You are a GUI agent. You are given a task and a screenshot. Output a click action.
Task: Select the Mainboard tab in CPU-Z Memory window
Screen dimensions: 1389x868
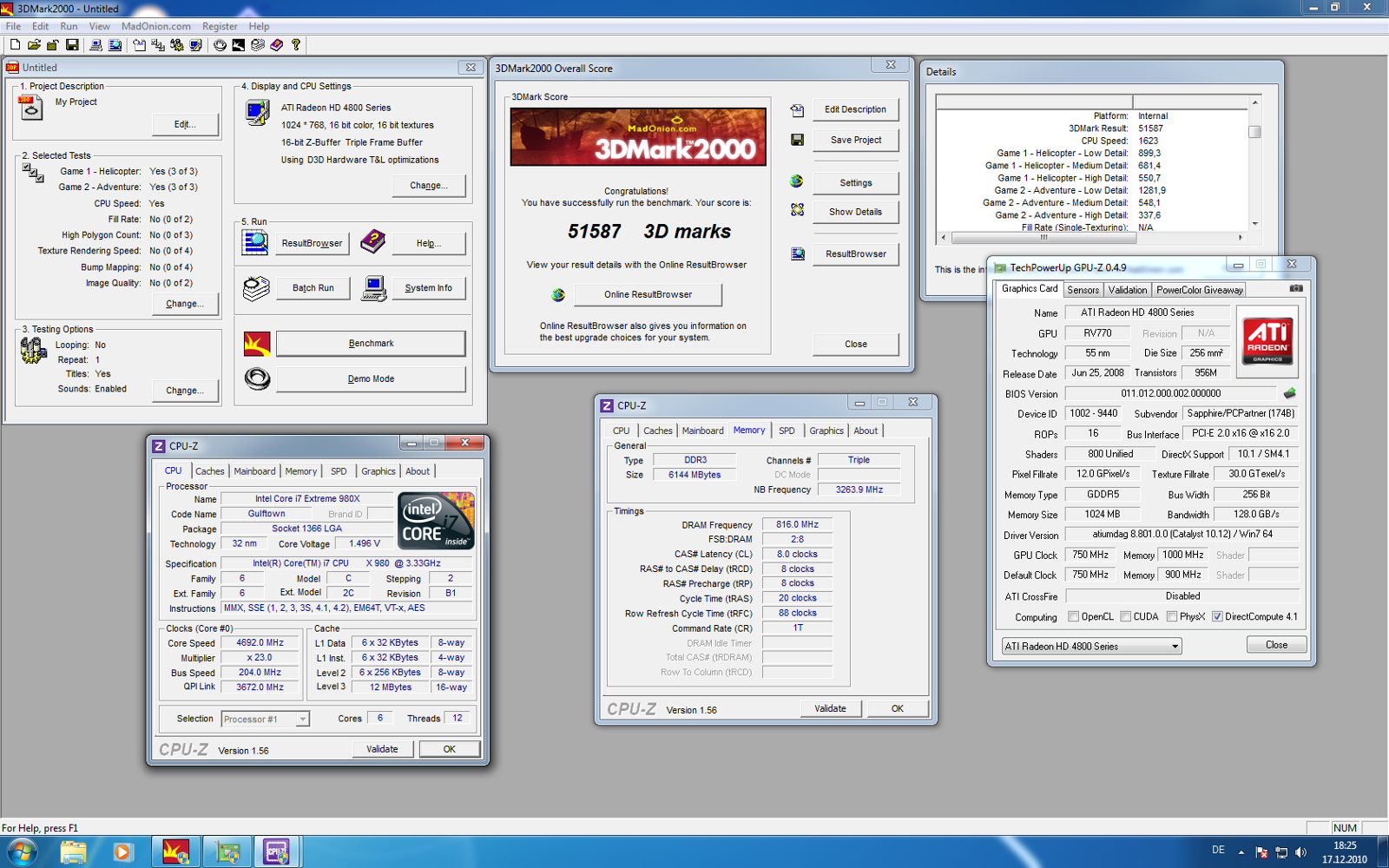coord(702,431)
